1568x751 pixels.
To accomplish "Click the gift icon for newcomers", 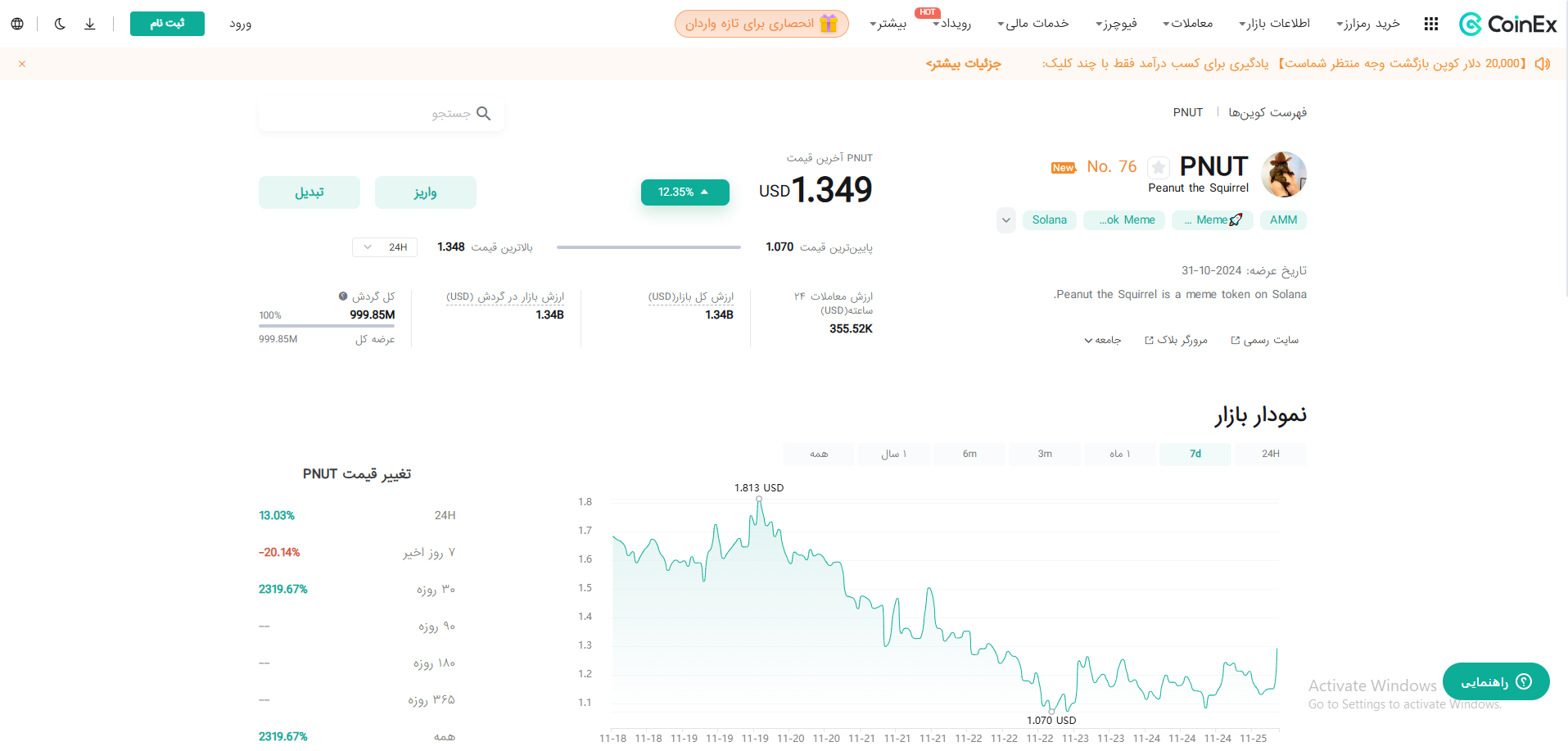I will tap(829, 24).
